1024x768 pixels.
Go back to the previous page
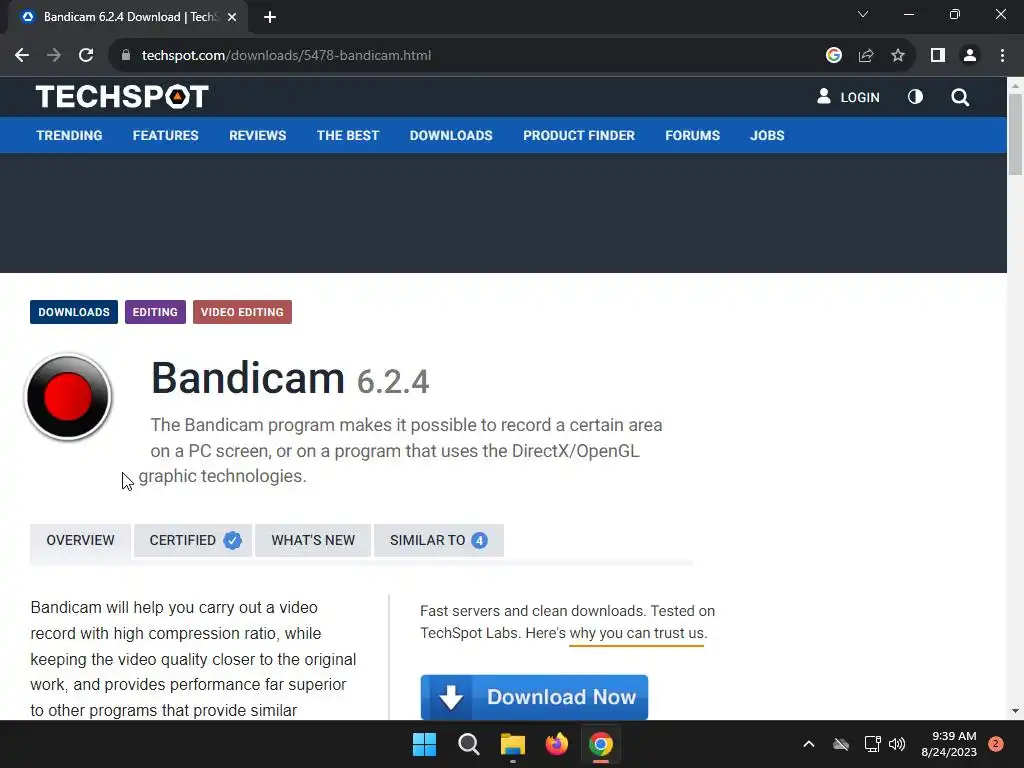pos(22,56)
